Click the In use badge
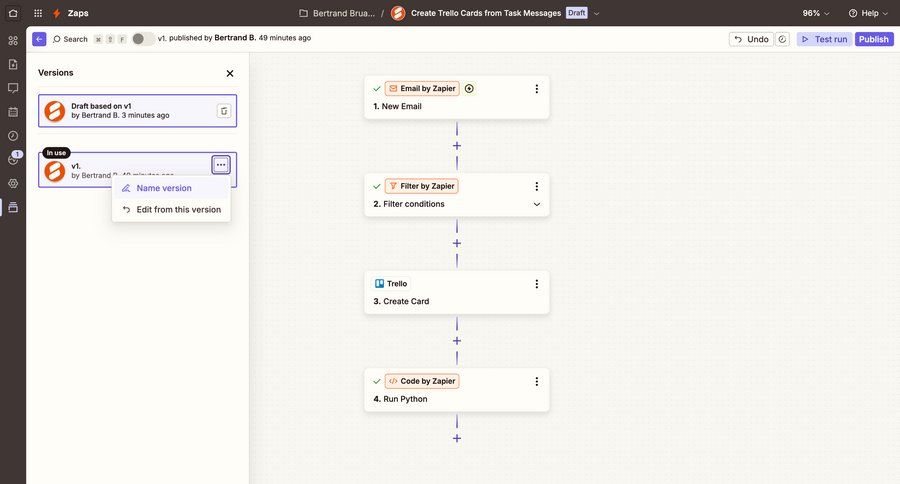The image size is (900, 484). [56, 153]
